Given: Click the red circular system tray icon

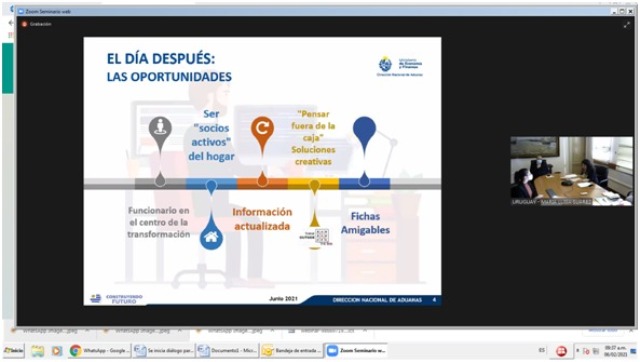Looking at the screenshot, I should pos(561,351).
